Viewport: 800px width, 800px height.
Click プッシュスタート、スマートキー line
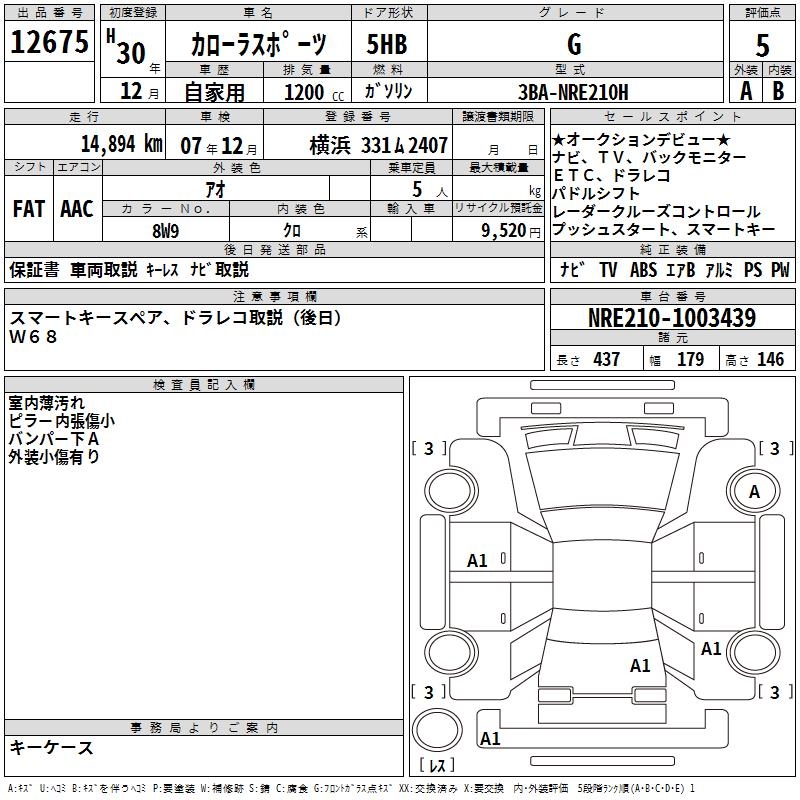(x=664, y=229)
